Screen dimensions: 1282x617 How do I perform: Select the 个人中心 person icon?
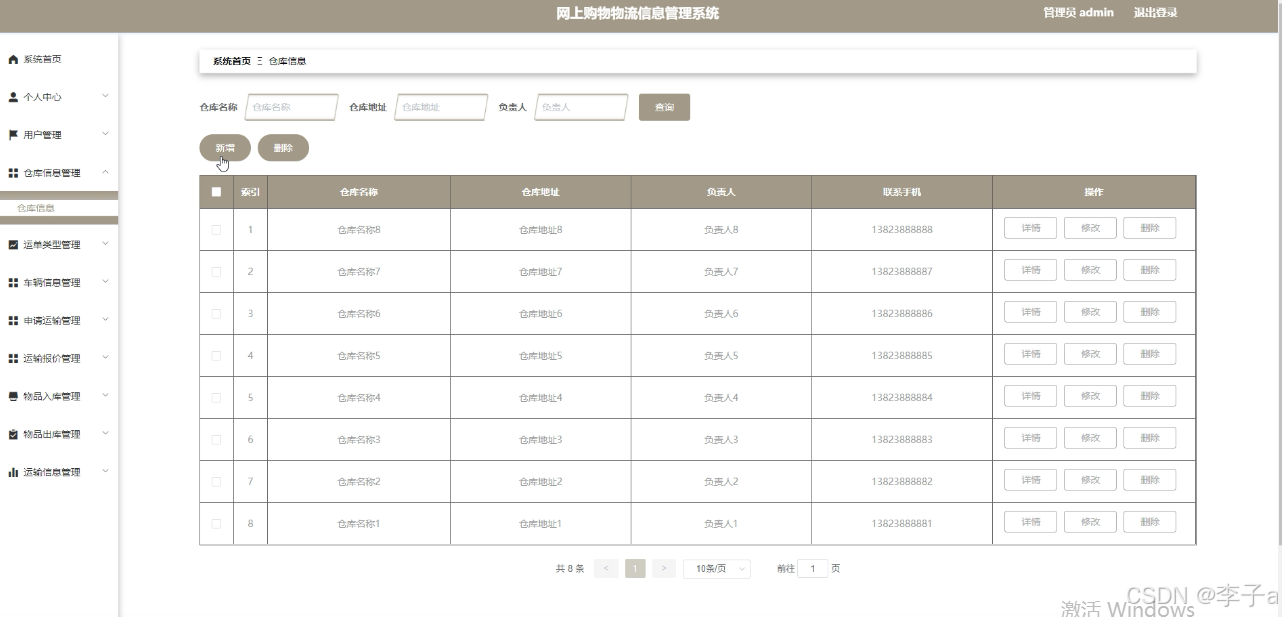click(x=12, y=97)
